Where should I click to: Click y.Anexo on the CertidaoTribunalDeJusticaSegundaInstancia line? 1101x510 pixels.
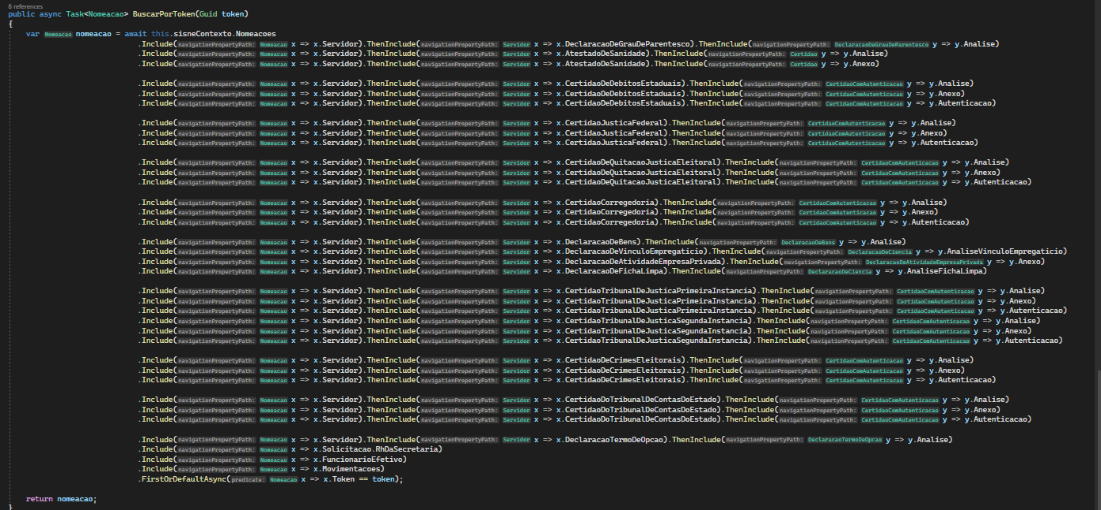[1013, 331]
